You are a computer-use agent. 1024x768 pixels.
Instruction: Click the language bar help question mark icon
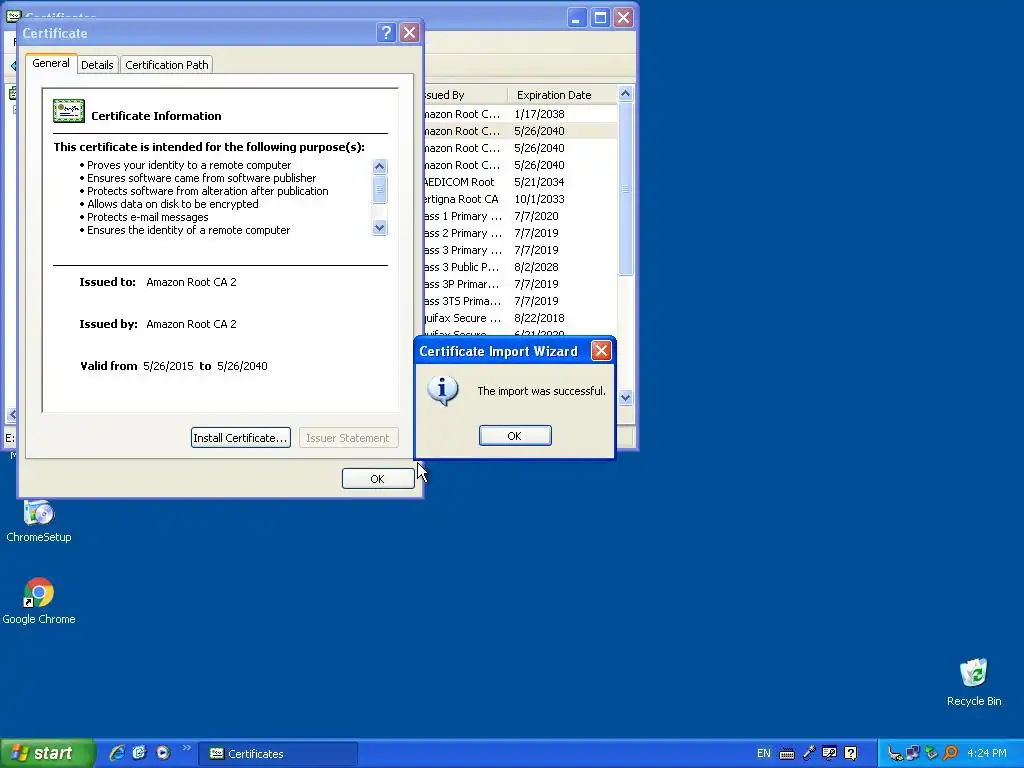click(850, 753)
